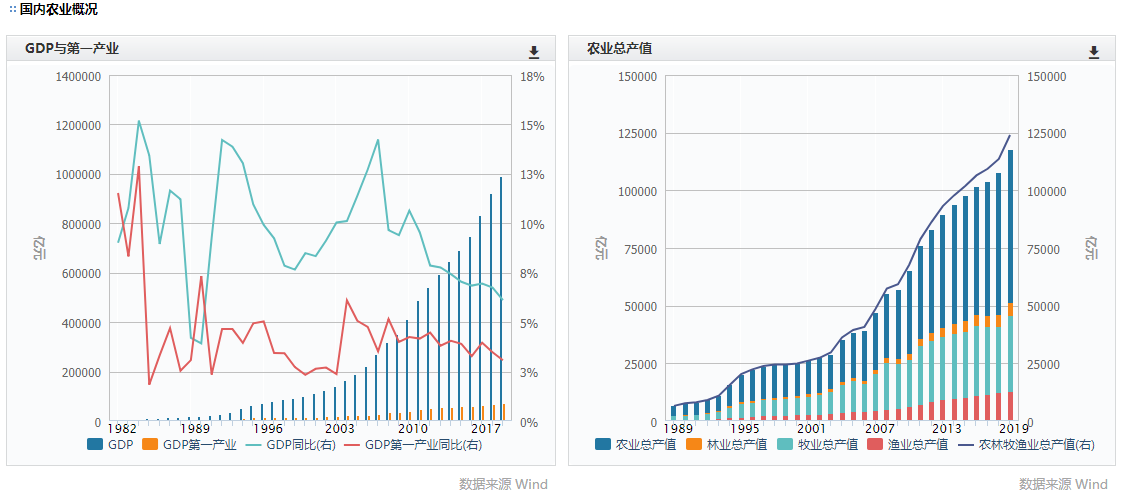Click the tallest blue GDP bar
1123x496 pixels.
click(501, 300)
